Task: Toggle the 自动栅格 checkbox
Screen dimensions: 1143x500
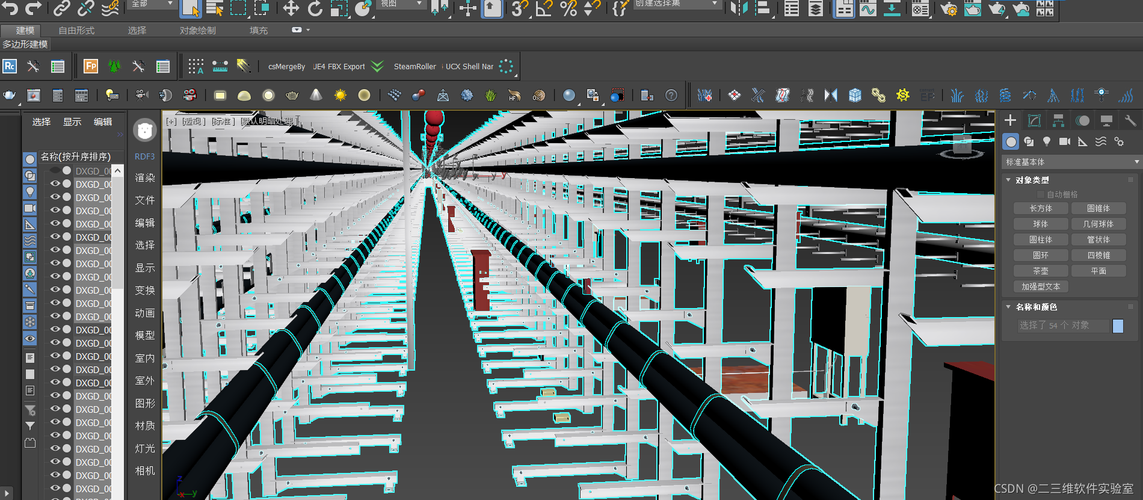Action: click(1041, 195)
